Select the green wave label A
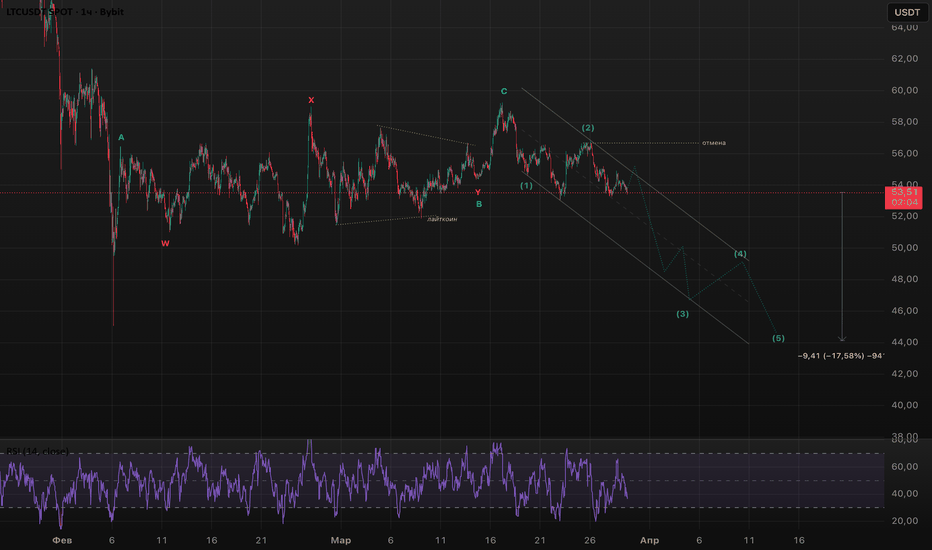 121,137
